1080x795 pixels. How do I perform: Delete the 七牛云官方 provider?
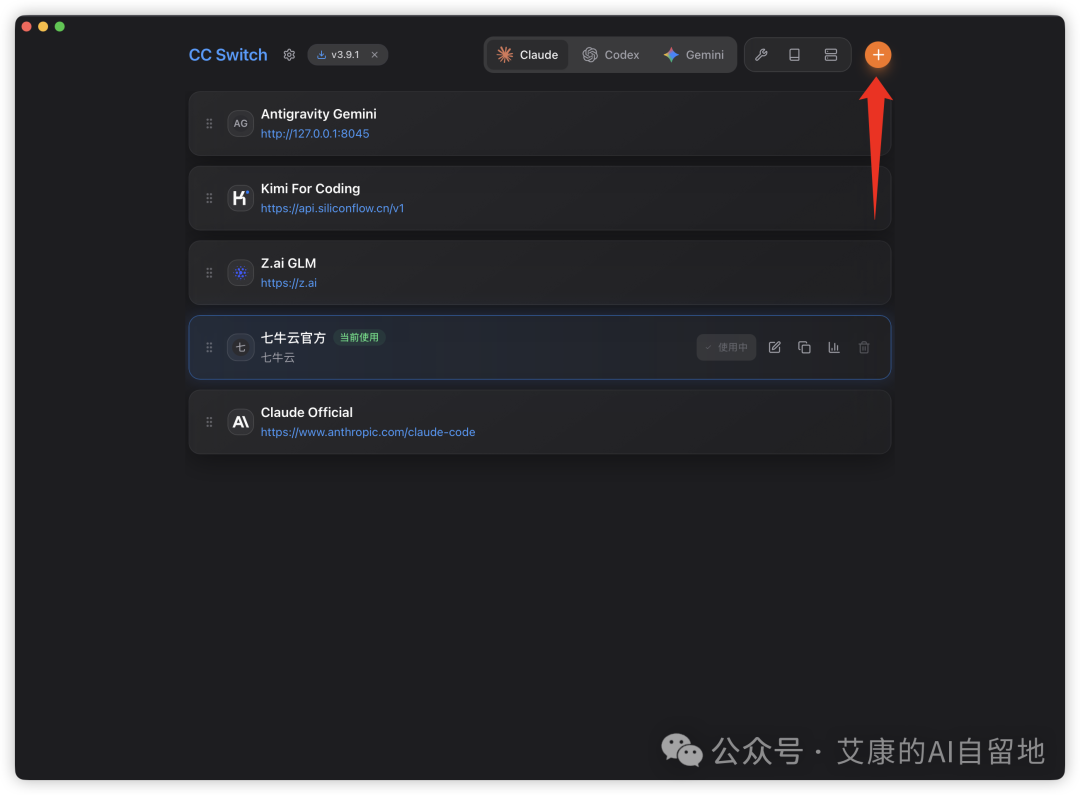coord(864,348)
